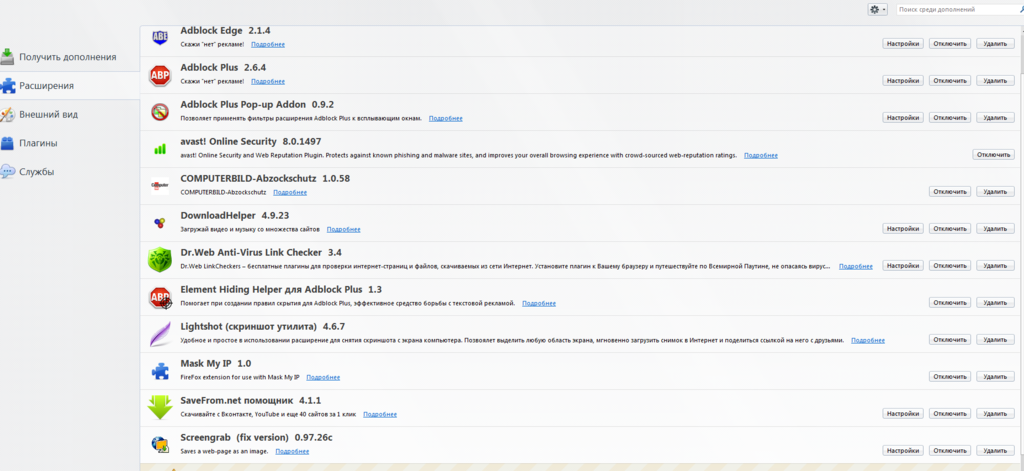Open Подробнее link for Adblock Edge
Screen dimensions: 1024x471
(268, 44)
